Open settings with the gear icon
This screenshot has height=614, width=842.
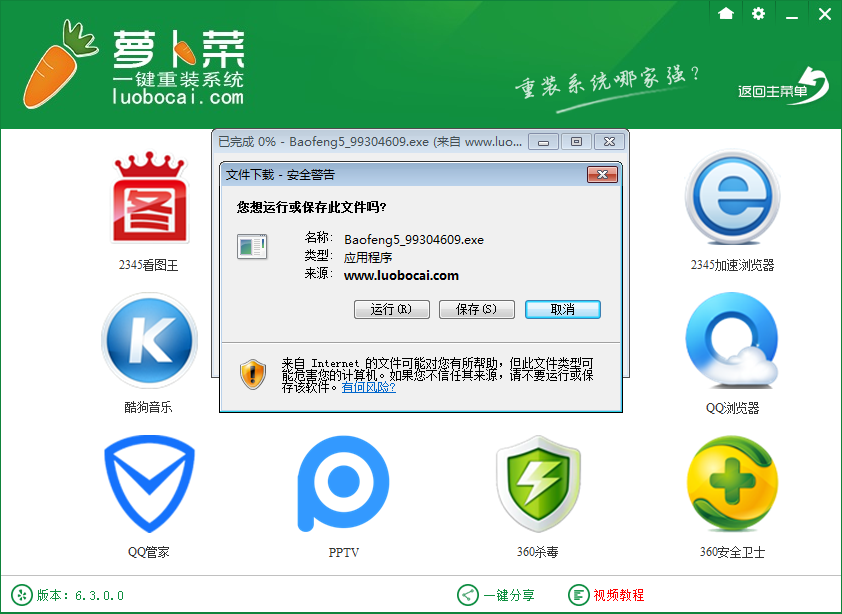[758, 13]
